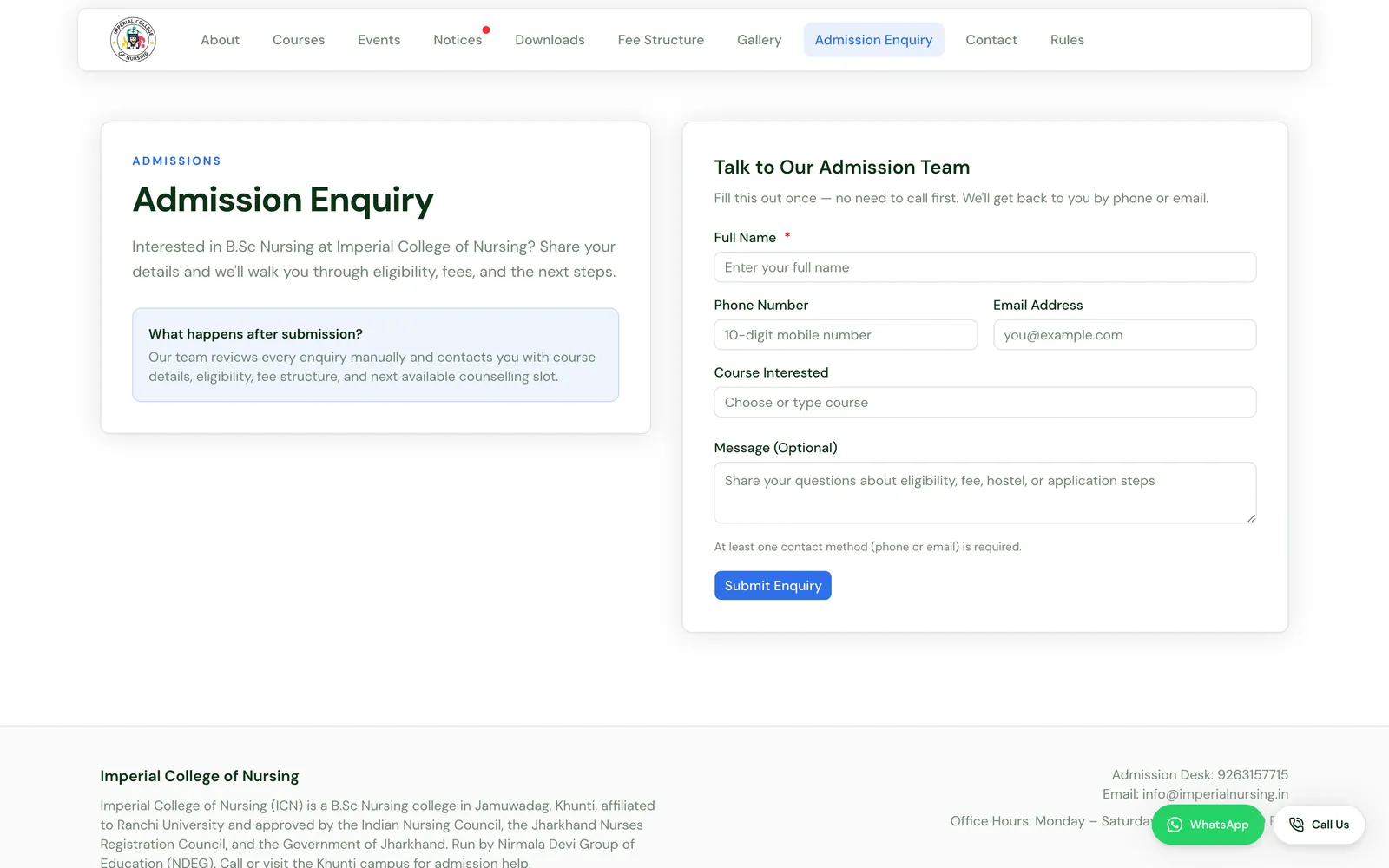
Task: Open the Gallery page
Action: pos(759,40)
